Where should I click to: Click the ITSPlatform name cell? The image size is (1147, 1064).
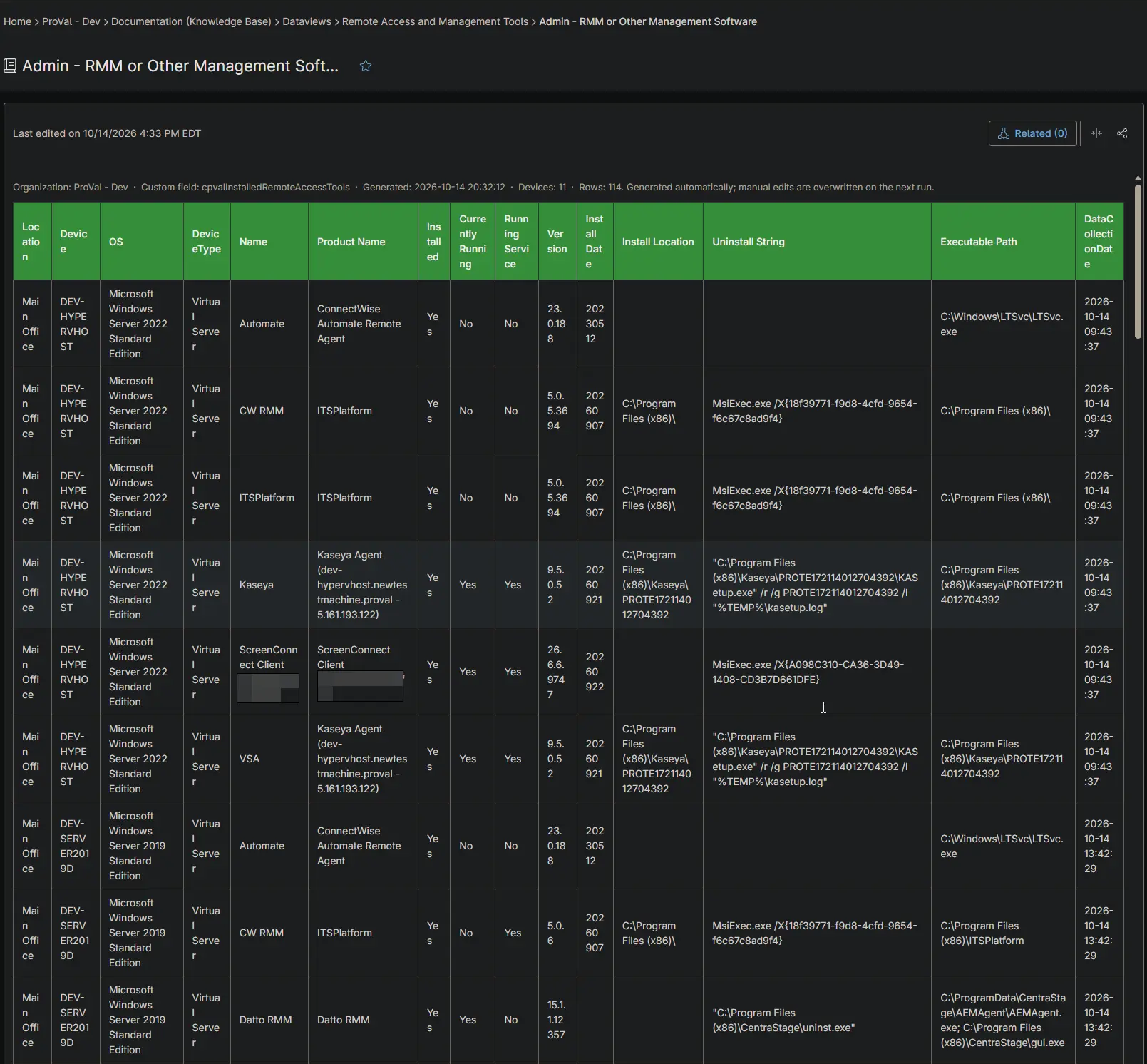pos(269,498)
